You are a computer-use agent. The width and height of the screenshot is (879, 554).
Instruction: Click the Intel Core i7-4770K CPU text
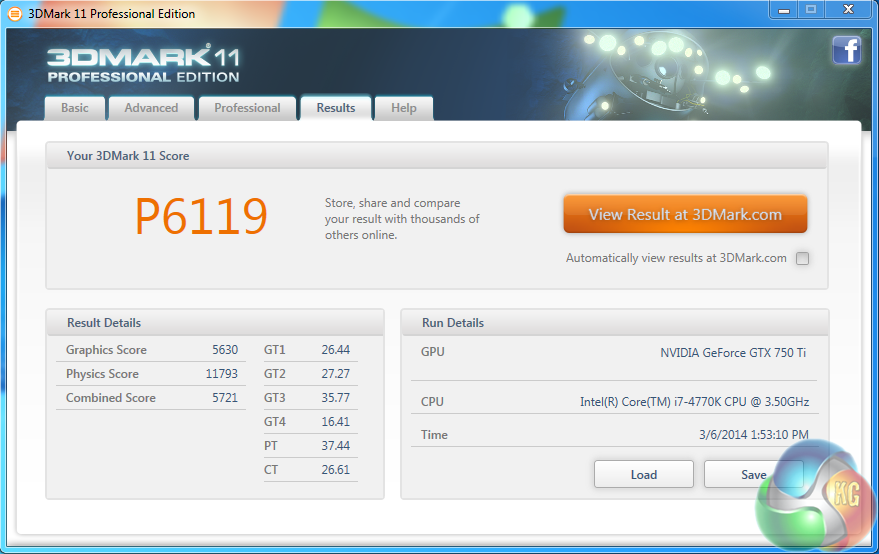pos(694,401)
